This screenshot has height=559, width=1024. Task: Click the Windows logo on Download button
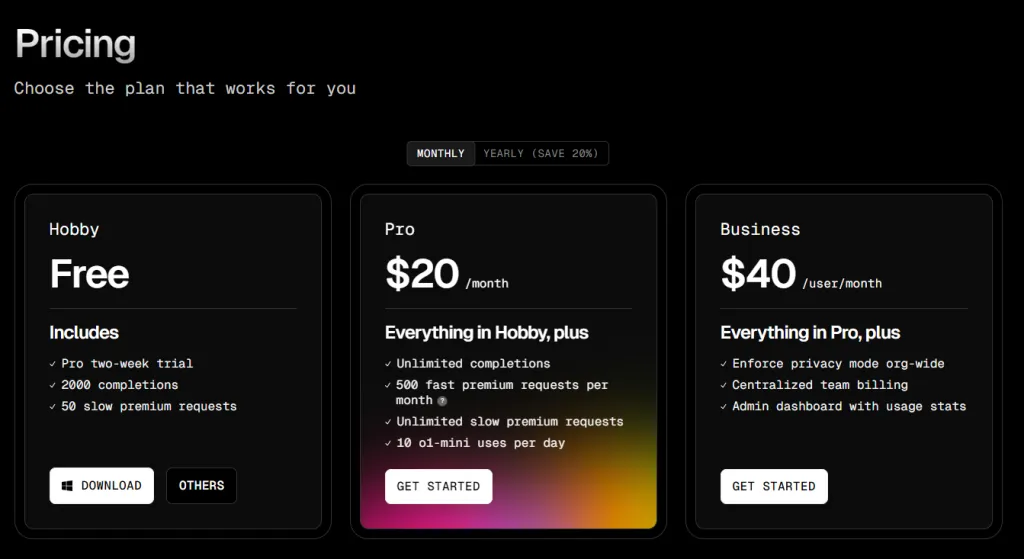[x=67, y=486]
